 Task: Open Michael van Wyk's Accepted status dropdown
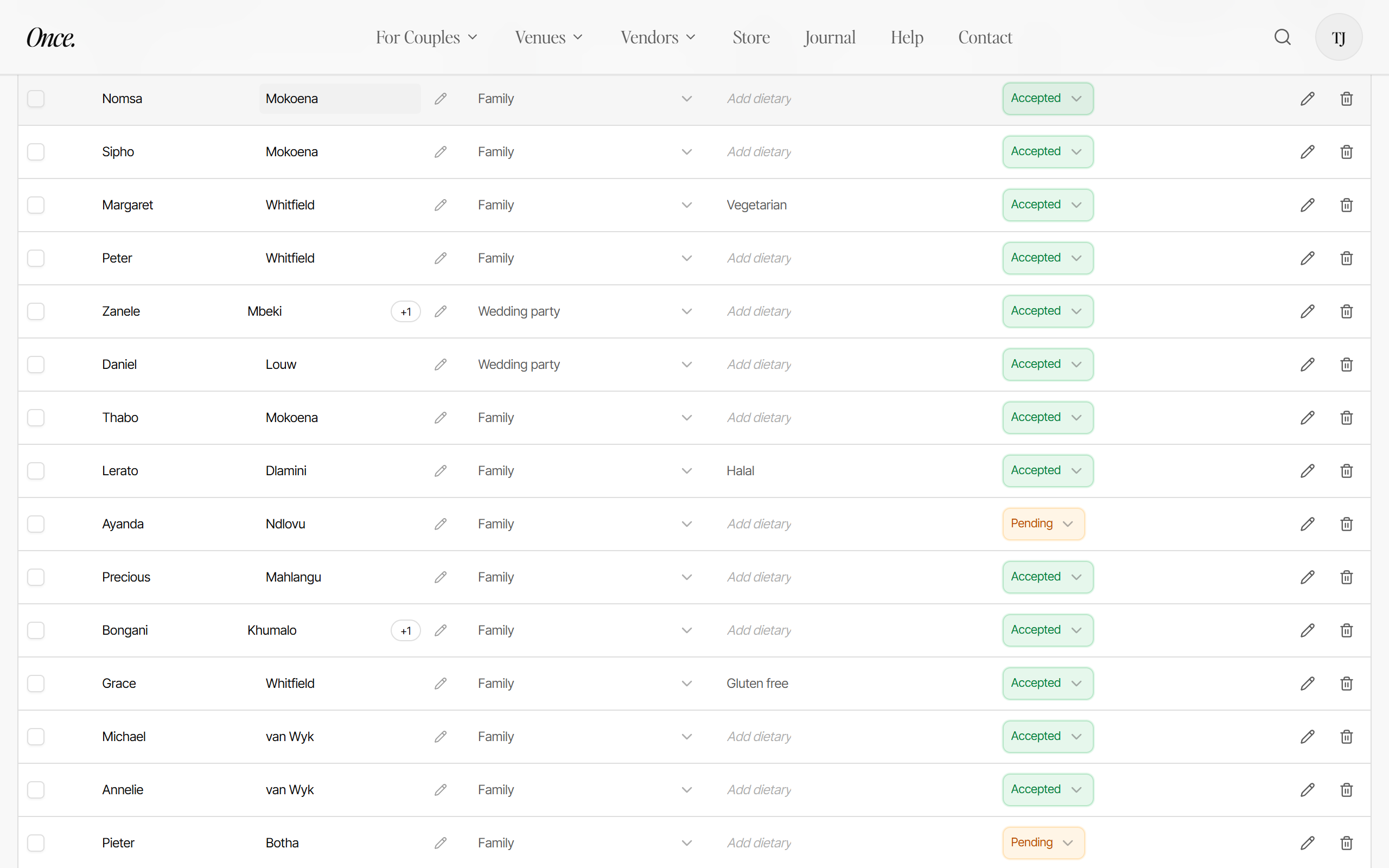1048,737
